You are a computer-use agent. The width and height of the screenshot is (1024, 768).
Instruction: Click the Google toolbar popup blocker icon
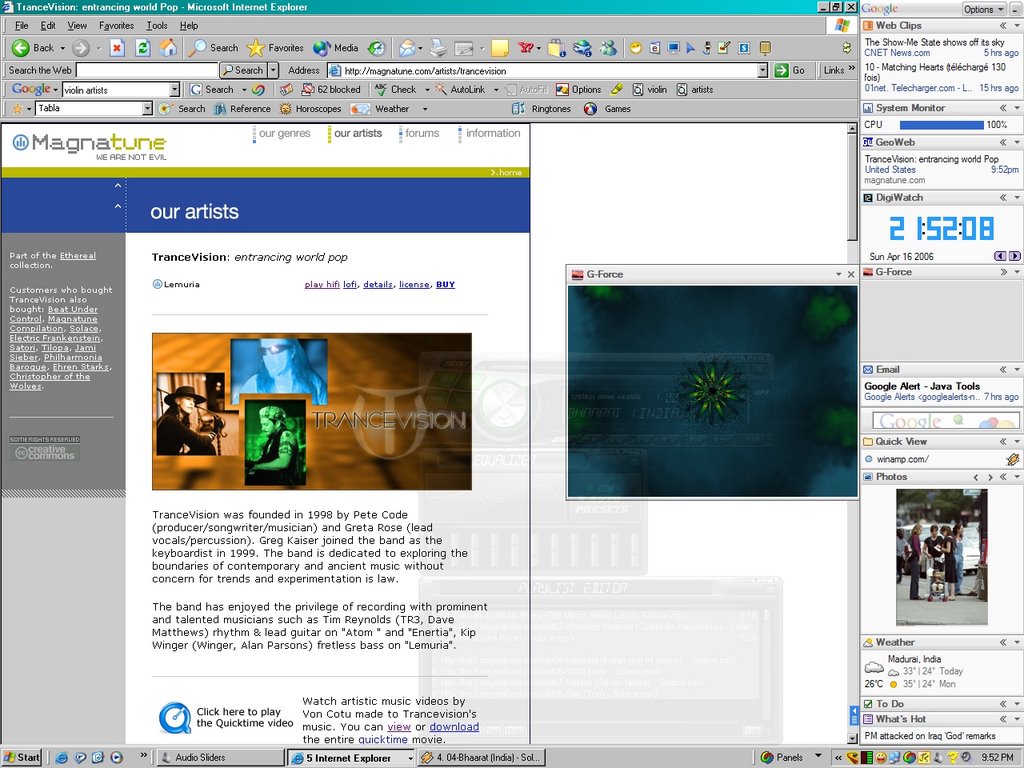tap(308, 89)
